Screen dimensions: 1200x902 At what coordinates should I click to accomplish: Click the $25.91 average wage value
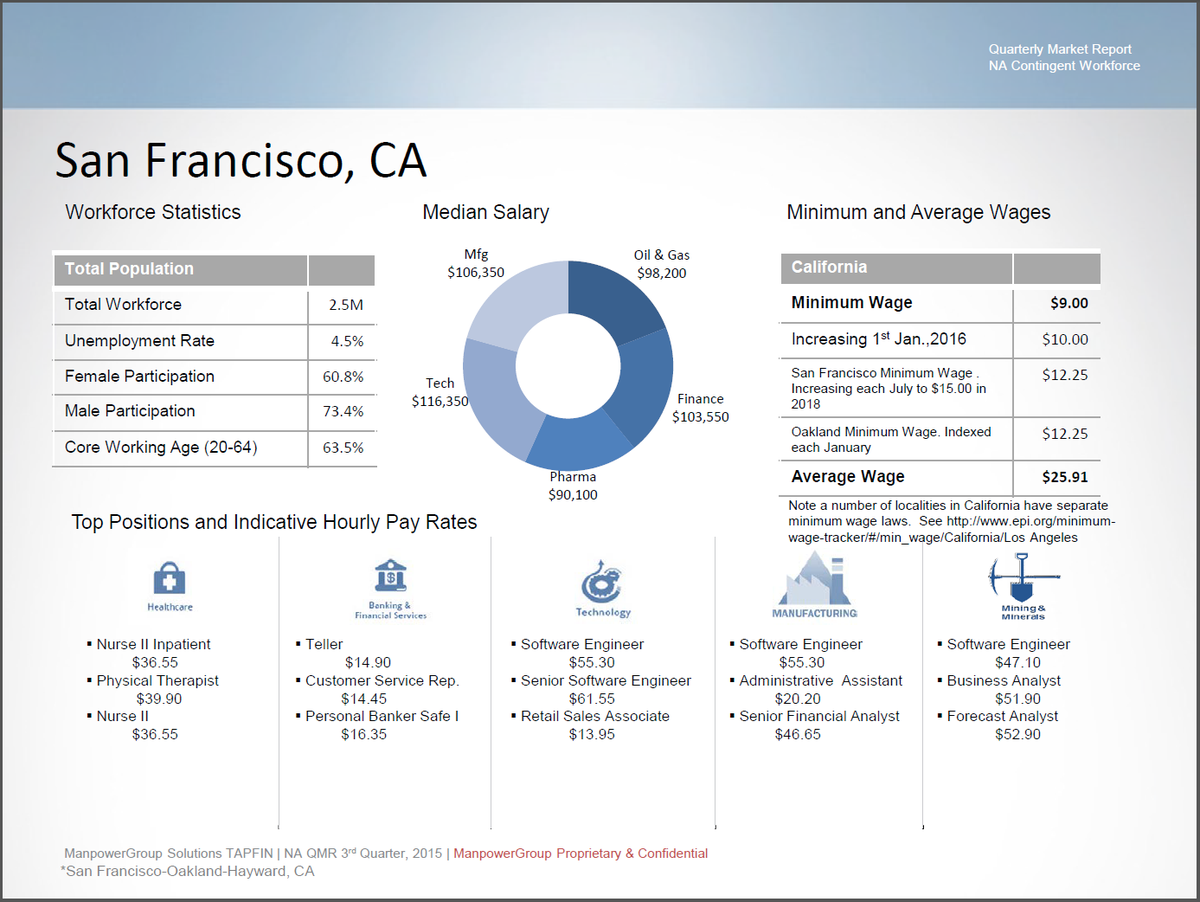[1064, 478]
